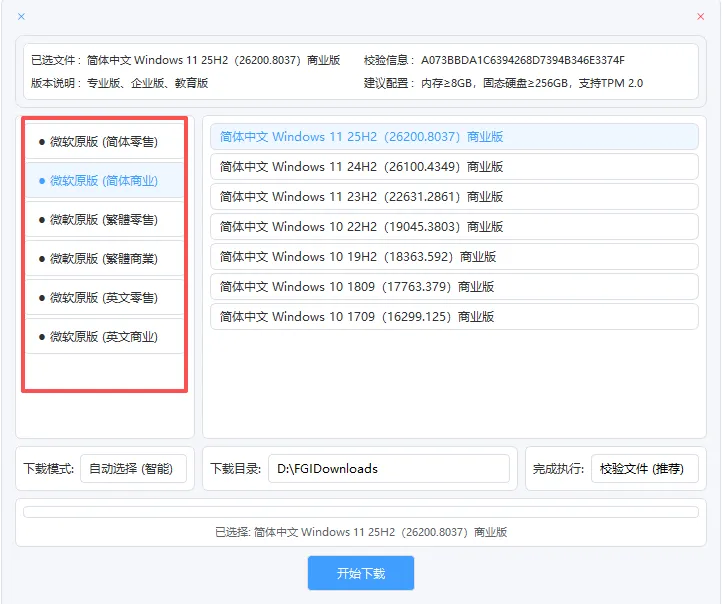Image resolution: width=722 pixels, height=604 pixels.
Task: Click the 建议配置 内存≥8GB requirements text
Action: click(532, 83)
